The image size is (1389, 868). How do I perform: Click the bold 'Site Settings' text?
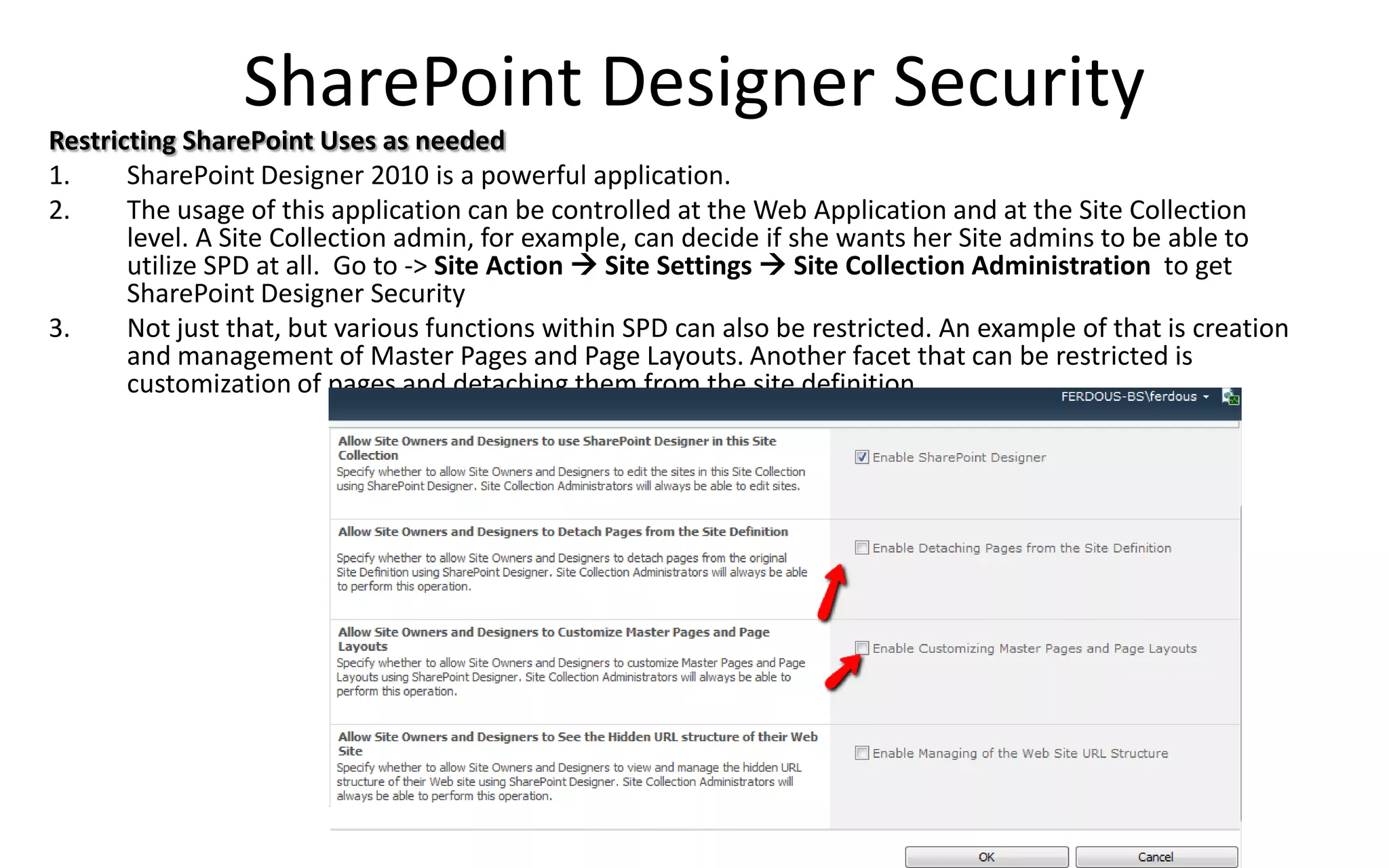[678, 266]
